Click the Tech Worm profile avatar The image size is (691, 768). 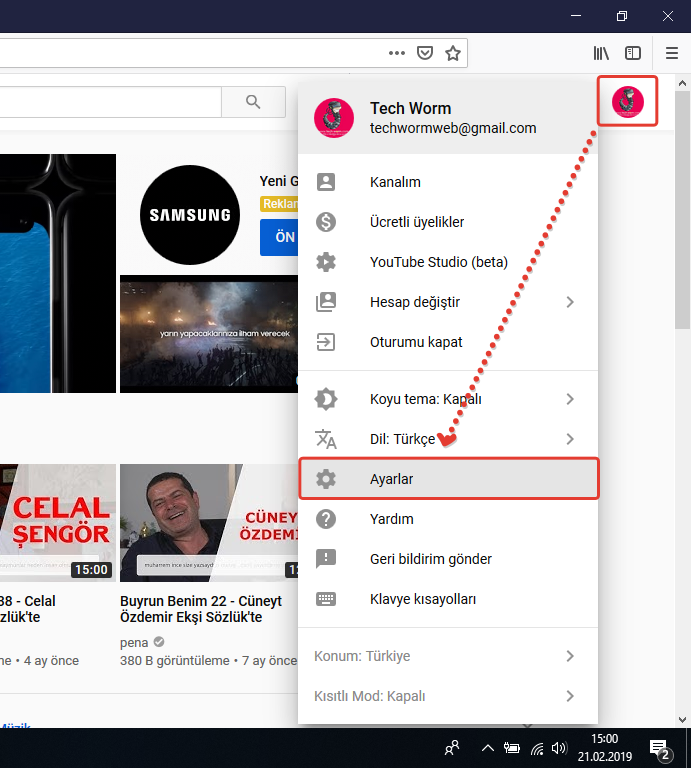pyautogui.click(x=627, y=101)
